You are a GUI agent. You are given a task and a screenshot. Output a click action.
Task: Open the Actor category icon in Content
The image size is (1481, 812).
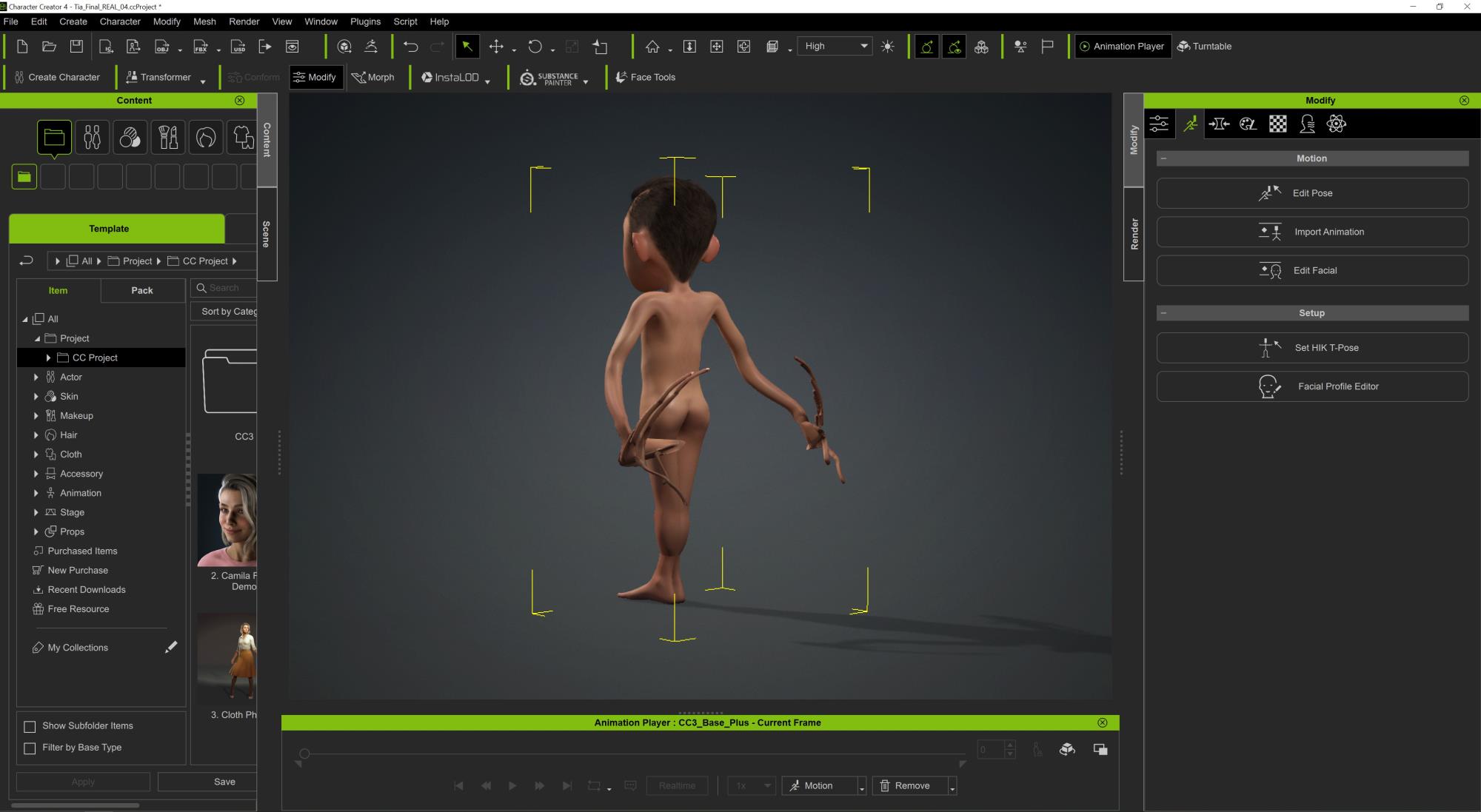click(x=92, y=137)
